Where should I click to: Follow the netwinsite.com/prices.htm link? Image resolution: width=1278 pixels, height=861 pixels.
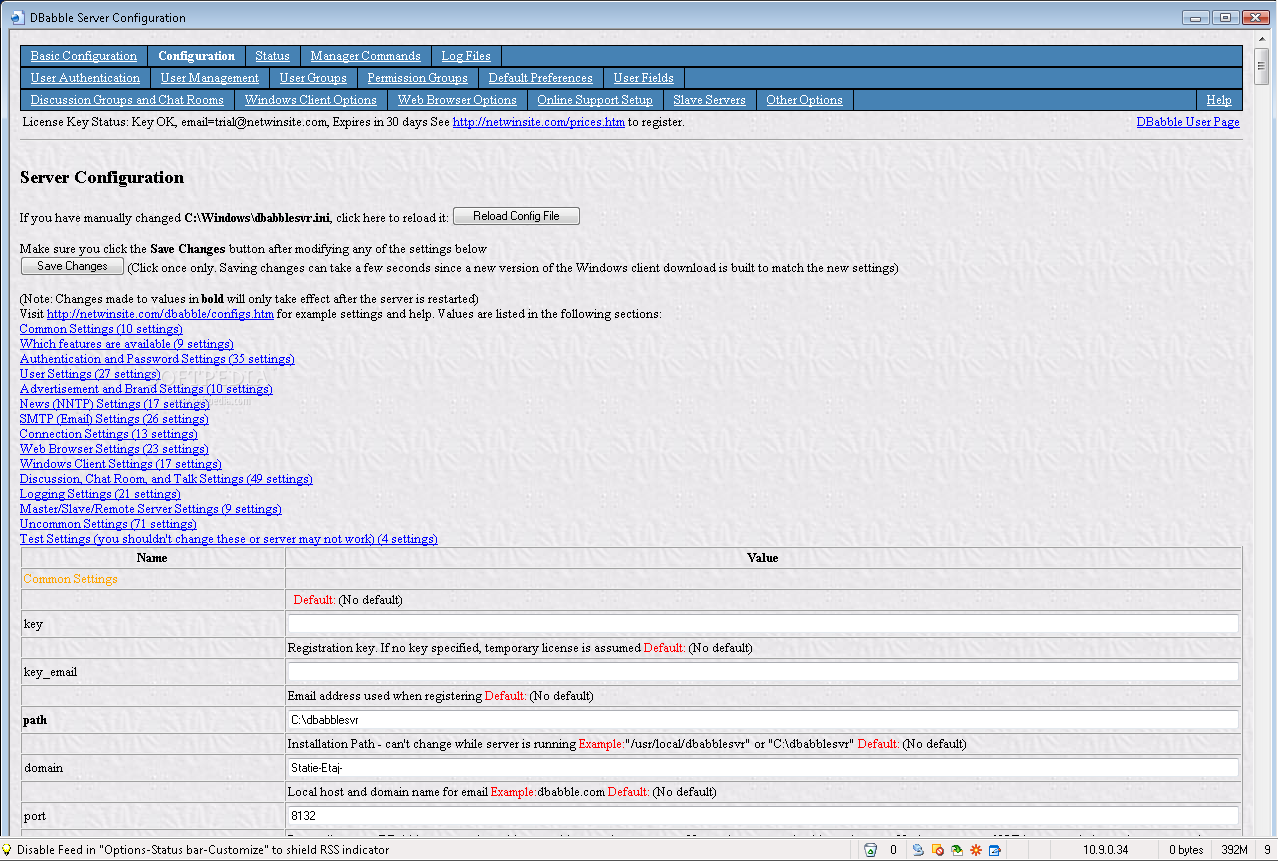[538, 122]
